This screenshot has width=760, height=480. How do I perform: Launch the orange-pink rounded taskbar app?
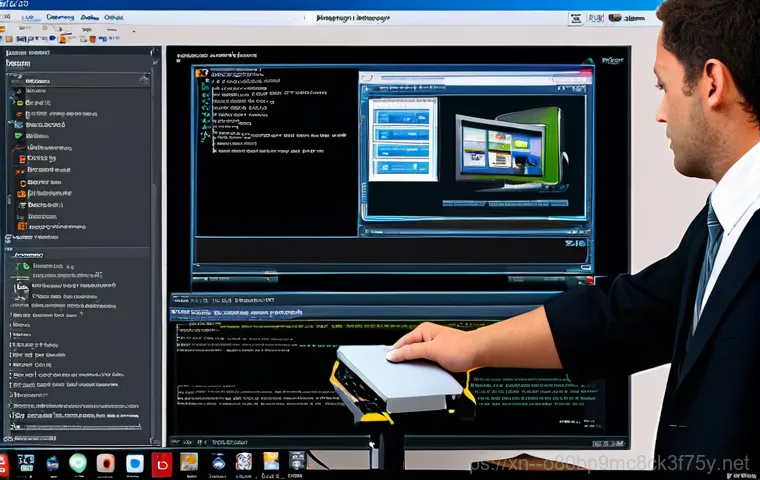pos(105,463)
